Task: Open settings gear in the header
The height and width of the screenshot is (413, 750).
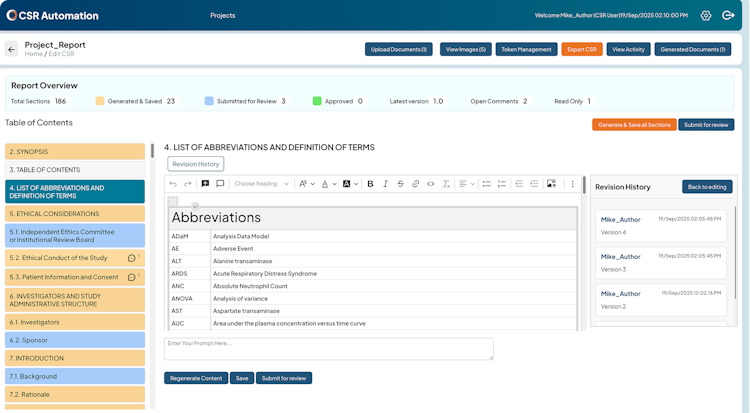Action: (x=706, y=16)
